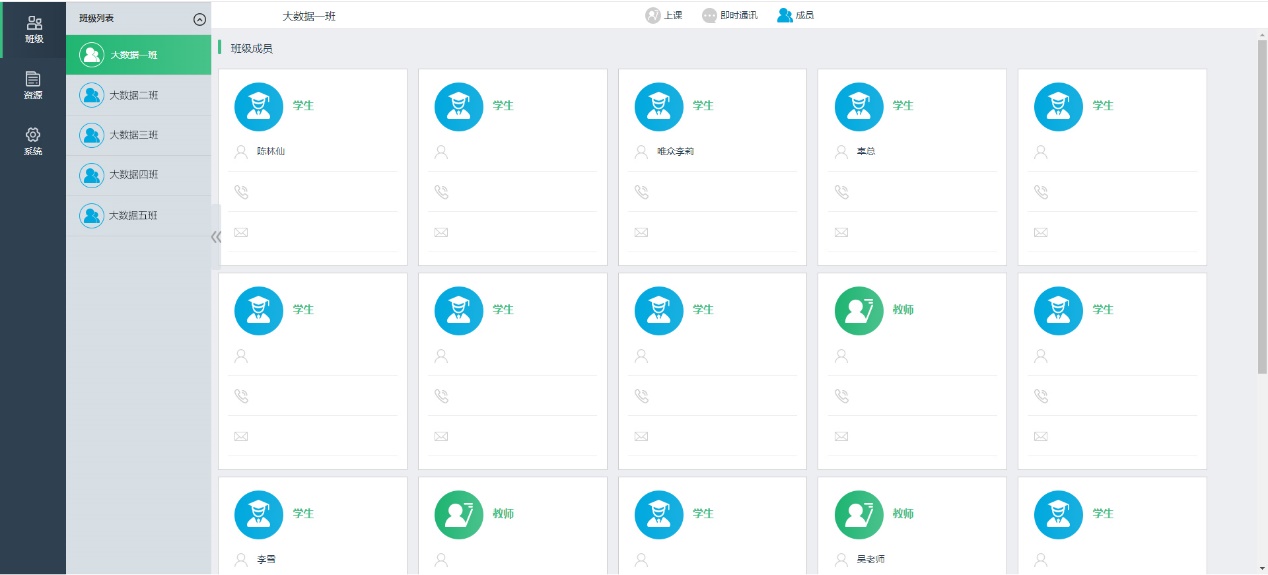Click the phone icon on 唯众李莉's card

point(641,192)
